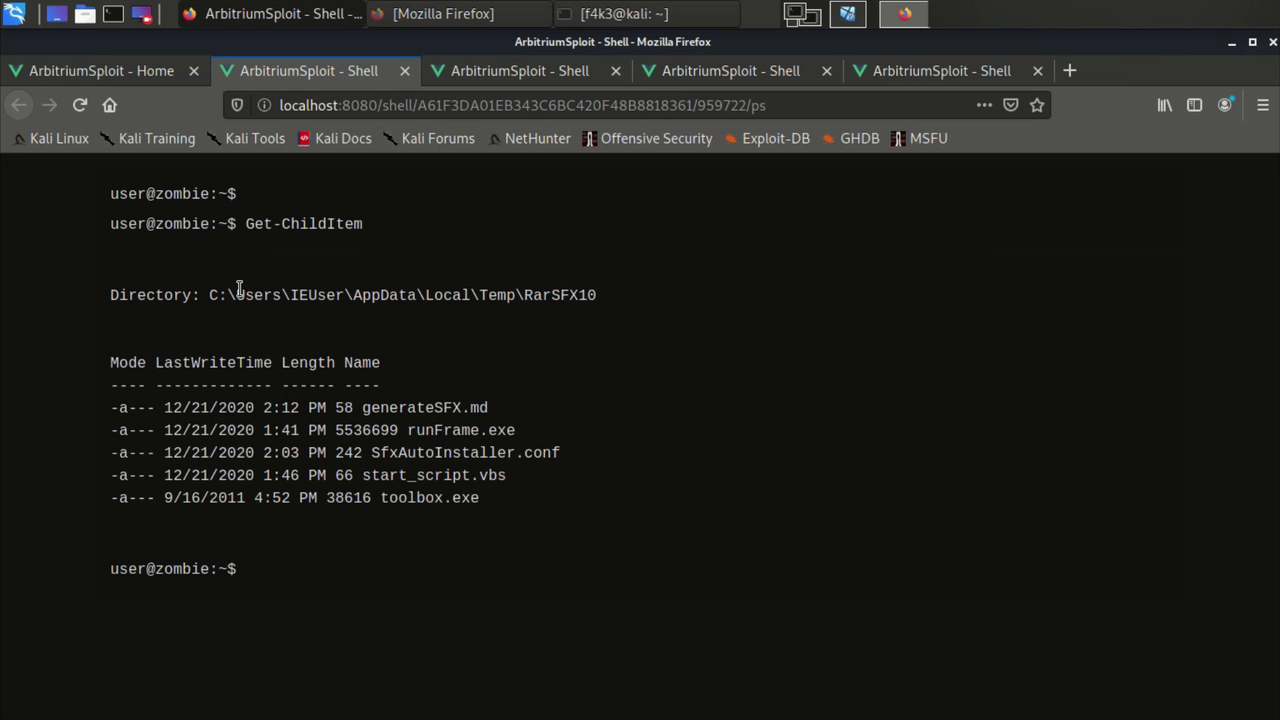The image size is (1280, 720).
Task: Click the back navigation arrow
Action: [x=18, y=105]
